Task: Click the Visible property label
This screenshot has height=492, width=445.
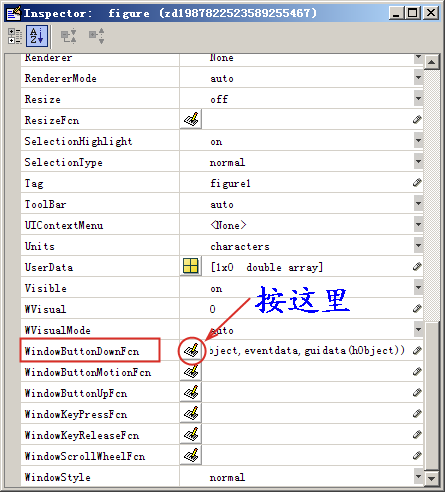Action: click(45, 288)
